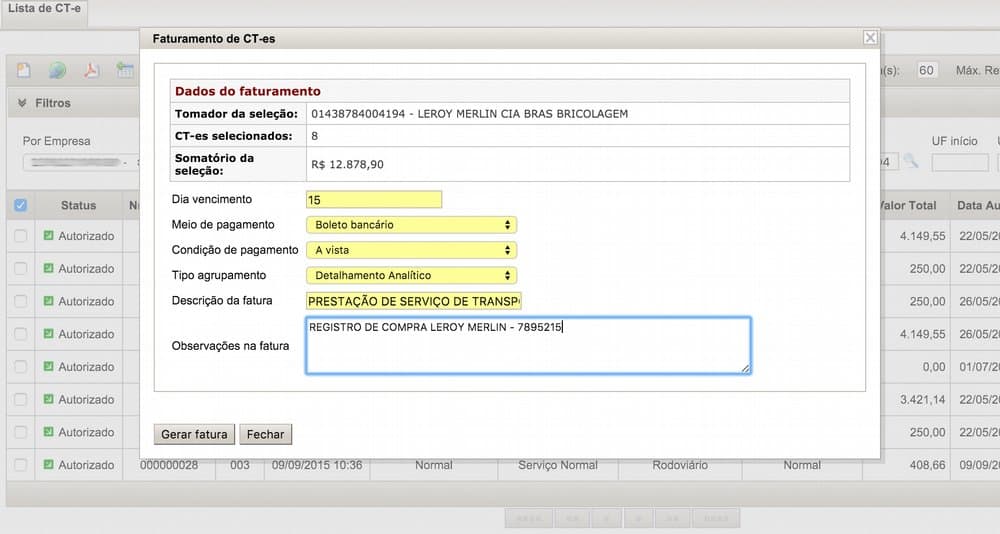Open the Tipo agrupamento dropdown
1000x534 pixels.
pos(411,276)
